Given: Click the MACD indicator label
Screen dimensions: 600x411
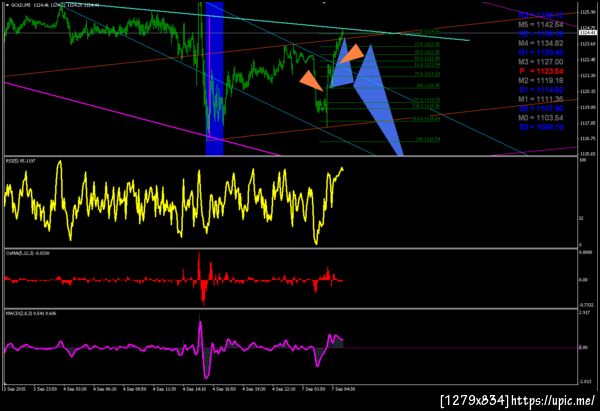Looking at the screenshot, I should point(31,313).
